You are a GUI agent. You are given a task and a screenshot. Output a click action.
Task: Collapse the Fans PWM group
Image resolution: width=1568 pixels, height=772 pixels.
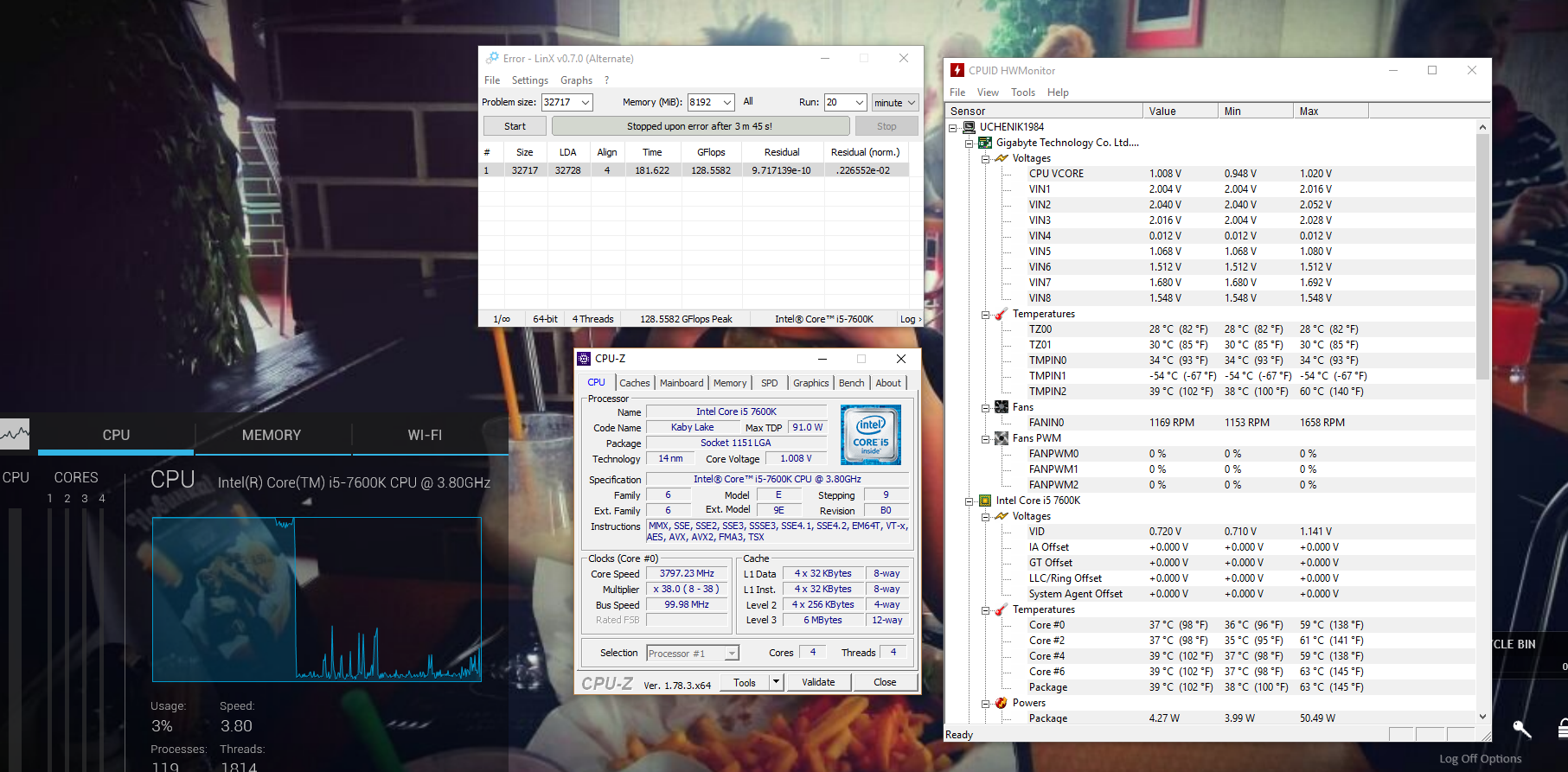click(985, 438)
